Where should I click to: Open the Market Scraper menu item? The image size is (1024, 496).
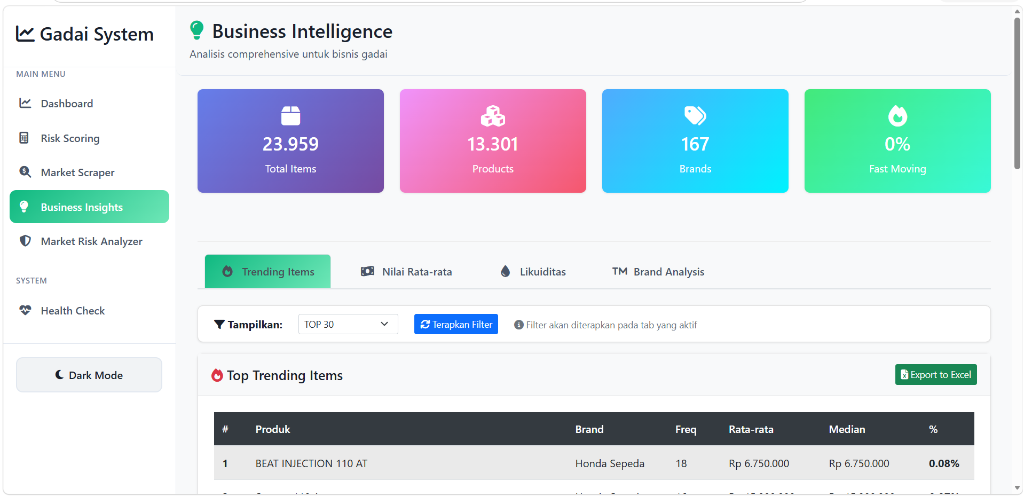click(89, 172)
